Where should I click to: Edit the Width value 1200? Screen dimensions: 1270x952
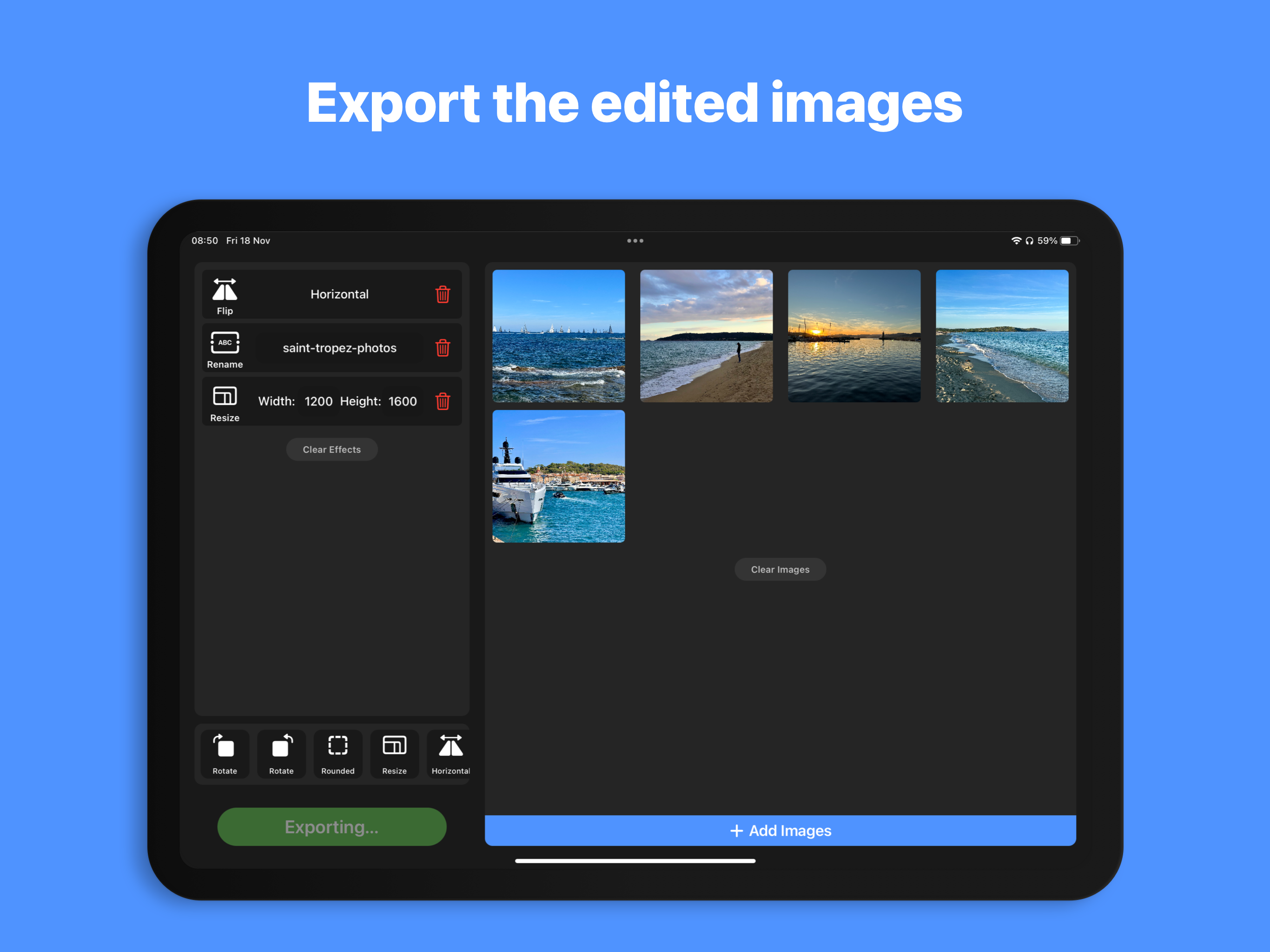click(x=318, y=401)
